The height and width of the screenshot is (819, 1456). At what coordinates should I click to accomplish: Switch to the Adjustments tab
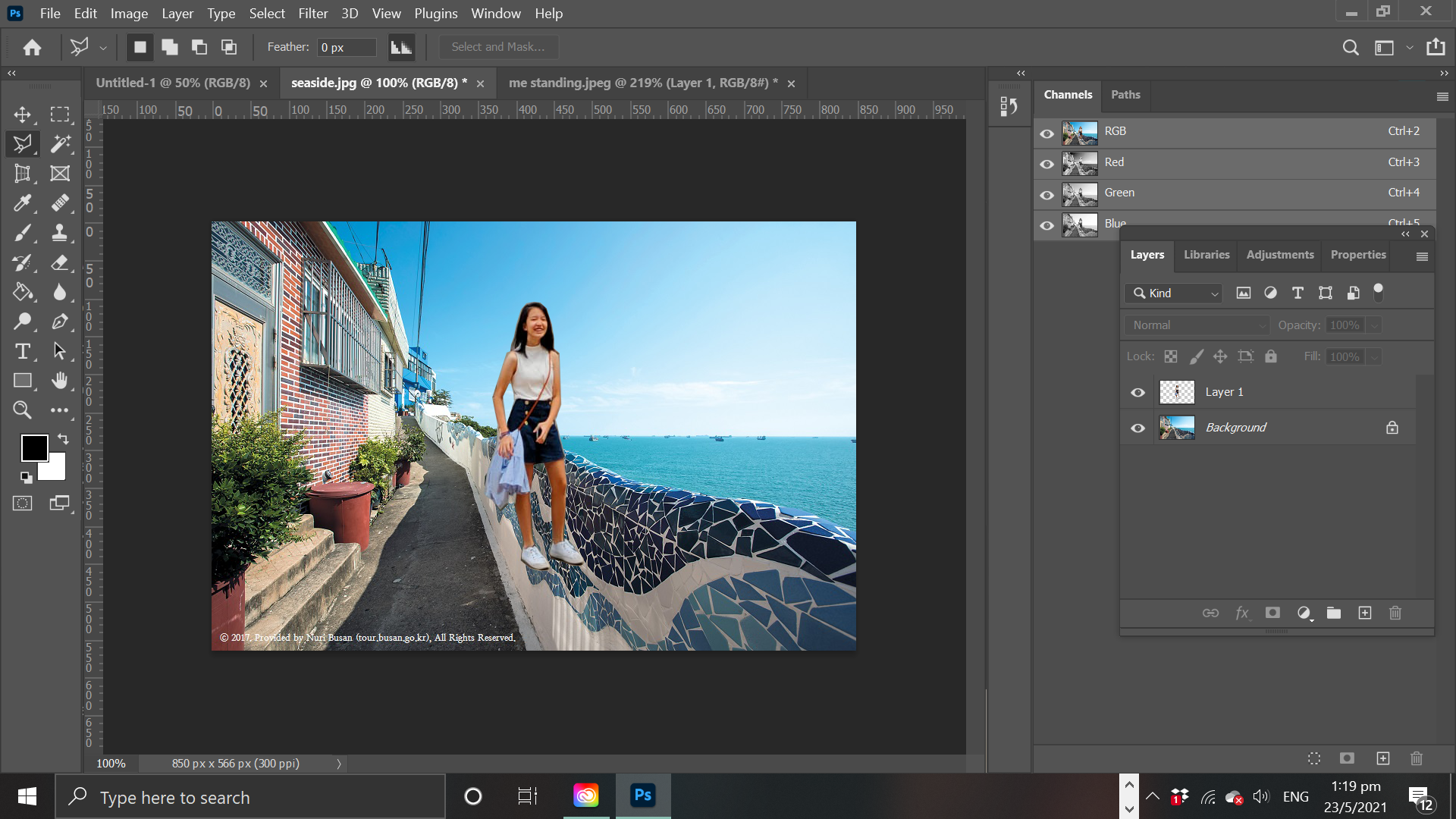pos(1279,255)
